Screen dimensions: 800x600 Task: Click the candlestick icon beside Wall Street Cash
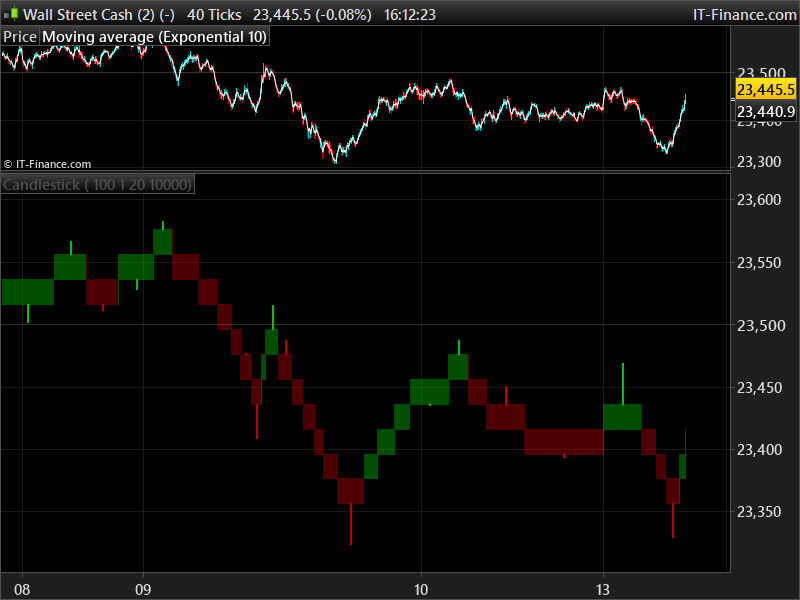[x=12, y=14]
